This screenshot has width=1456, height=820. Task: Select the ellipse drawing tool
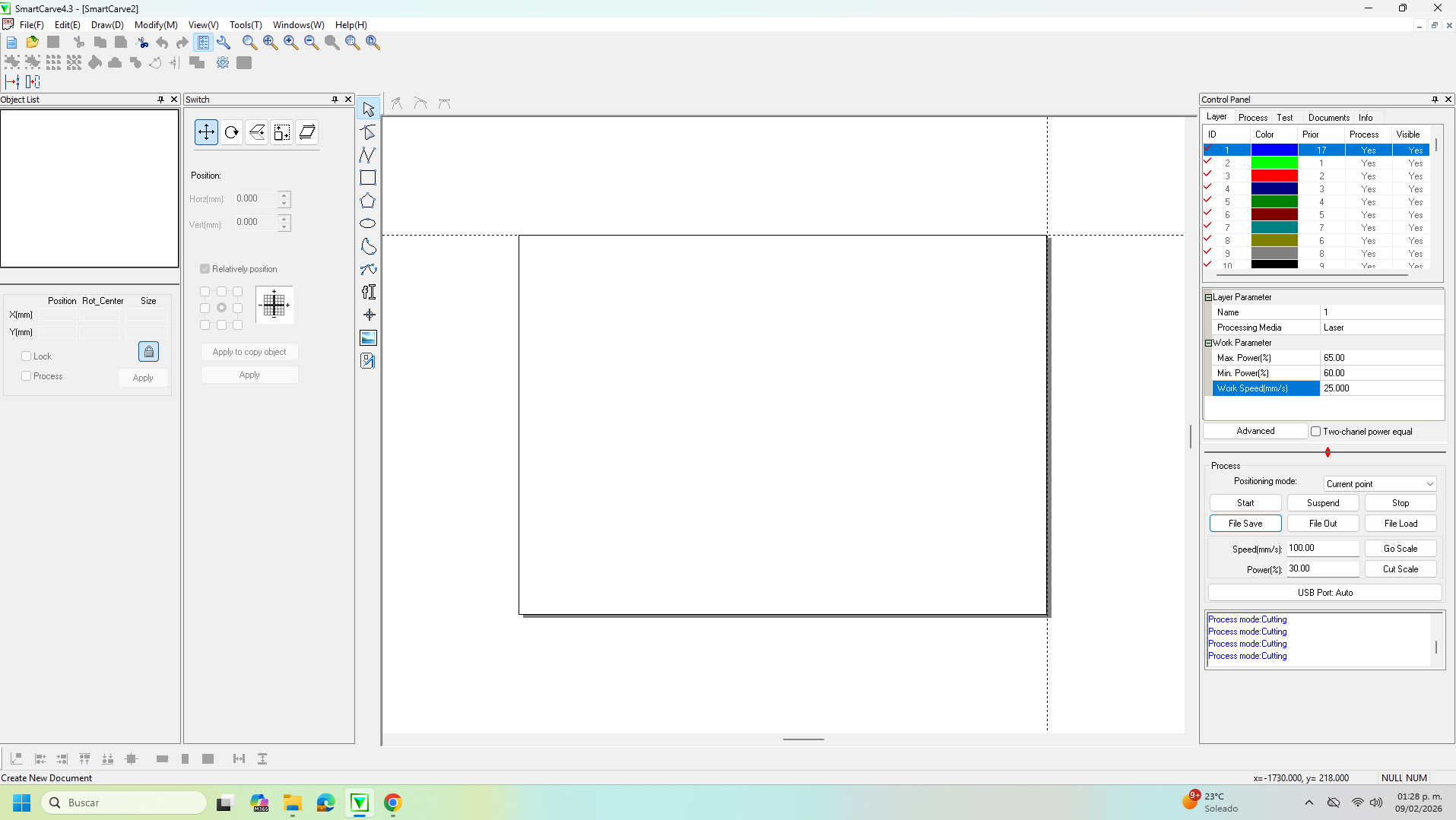pyautogui.click(x=368, y=223)
